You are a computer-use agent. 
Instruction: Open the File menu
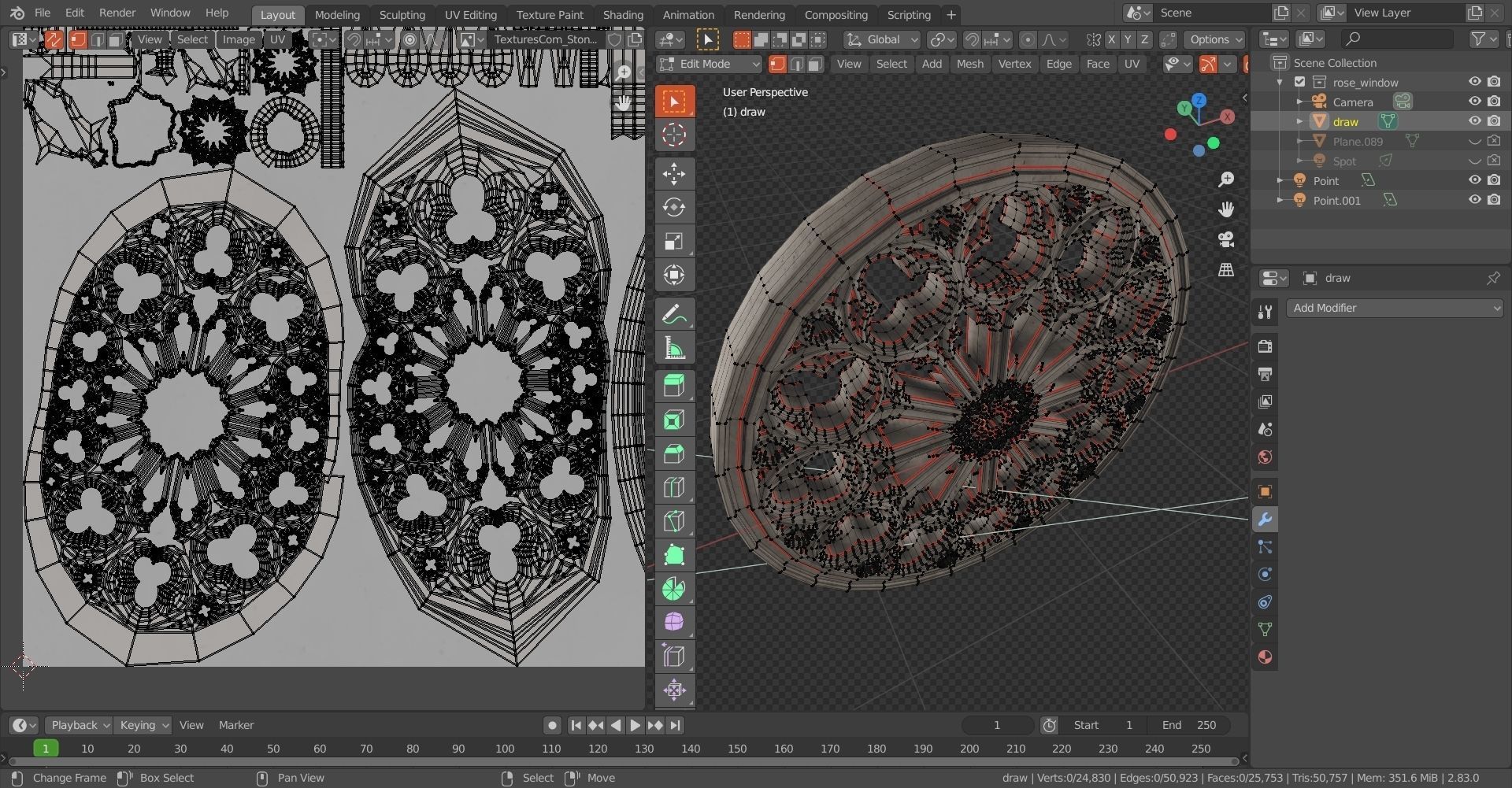tap(43, 13)
